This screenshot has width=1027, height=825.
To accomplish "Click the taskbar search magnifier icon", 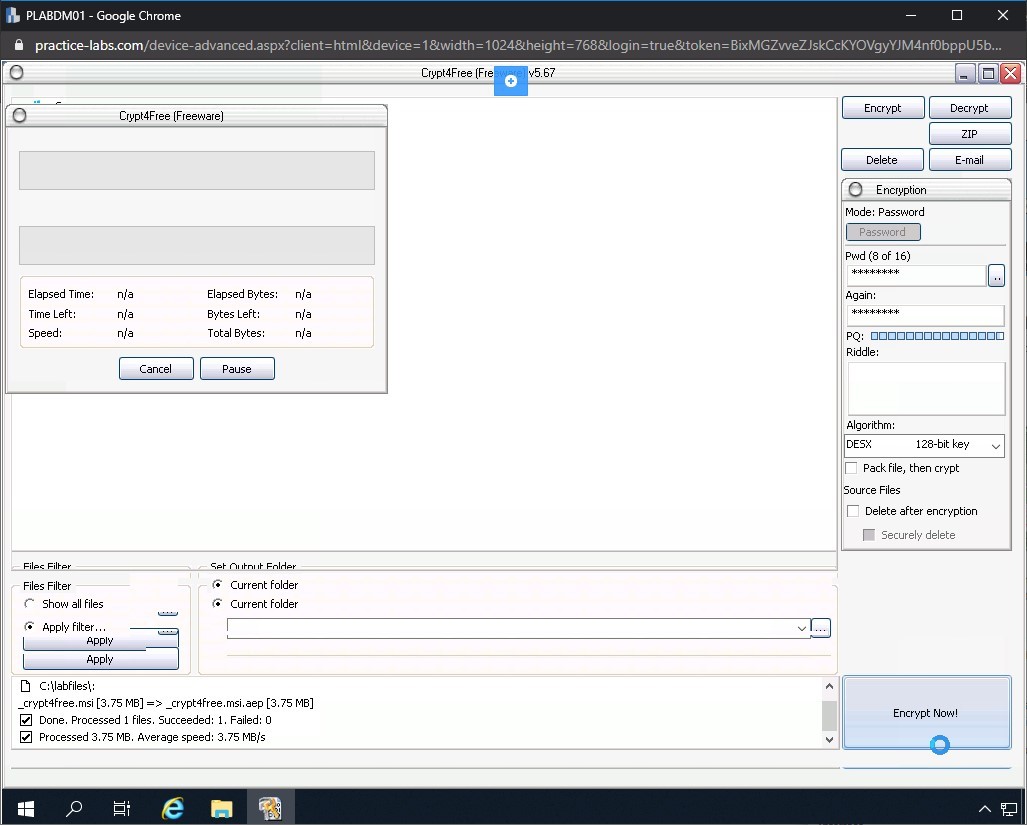I will [74, 807].
